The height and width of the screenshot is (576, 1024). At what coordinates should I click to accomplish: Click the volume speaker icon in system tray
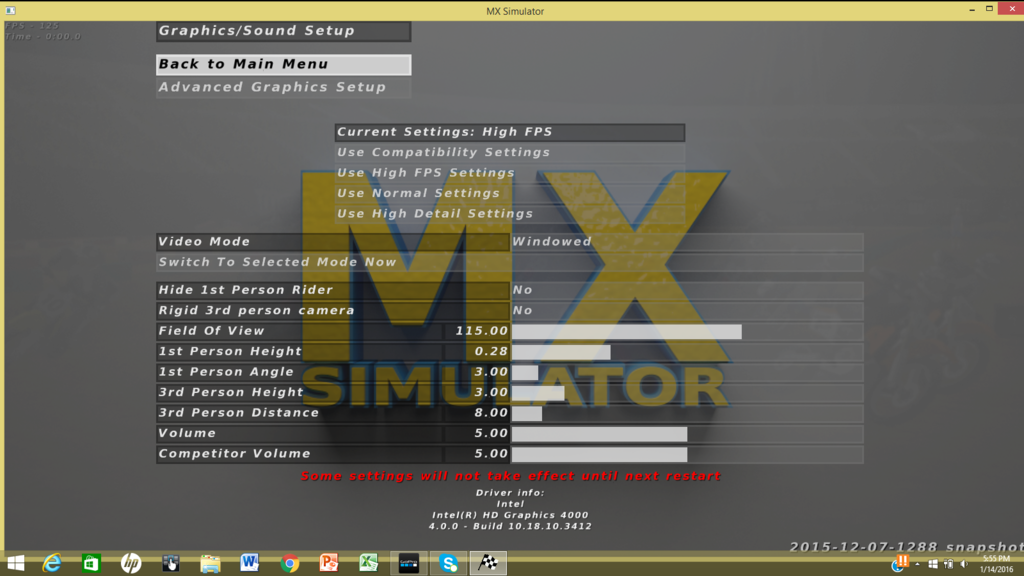[x=964, y=564]
